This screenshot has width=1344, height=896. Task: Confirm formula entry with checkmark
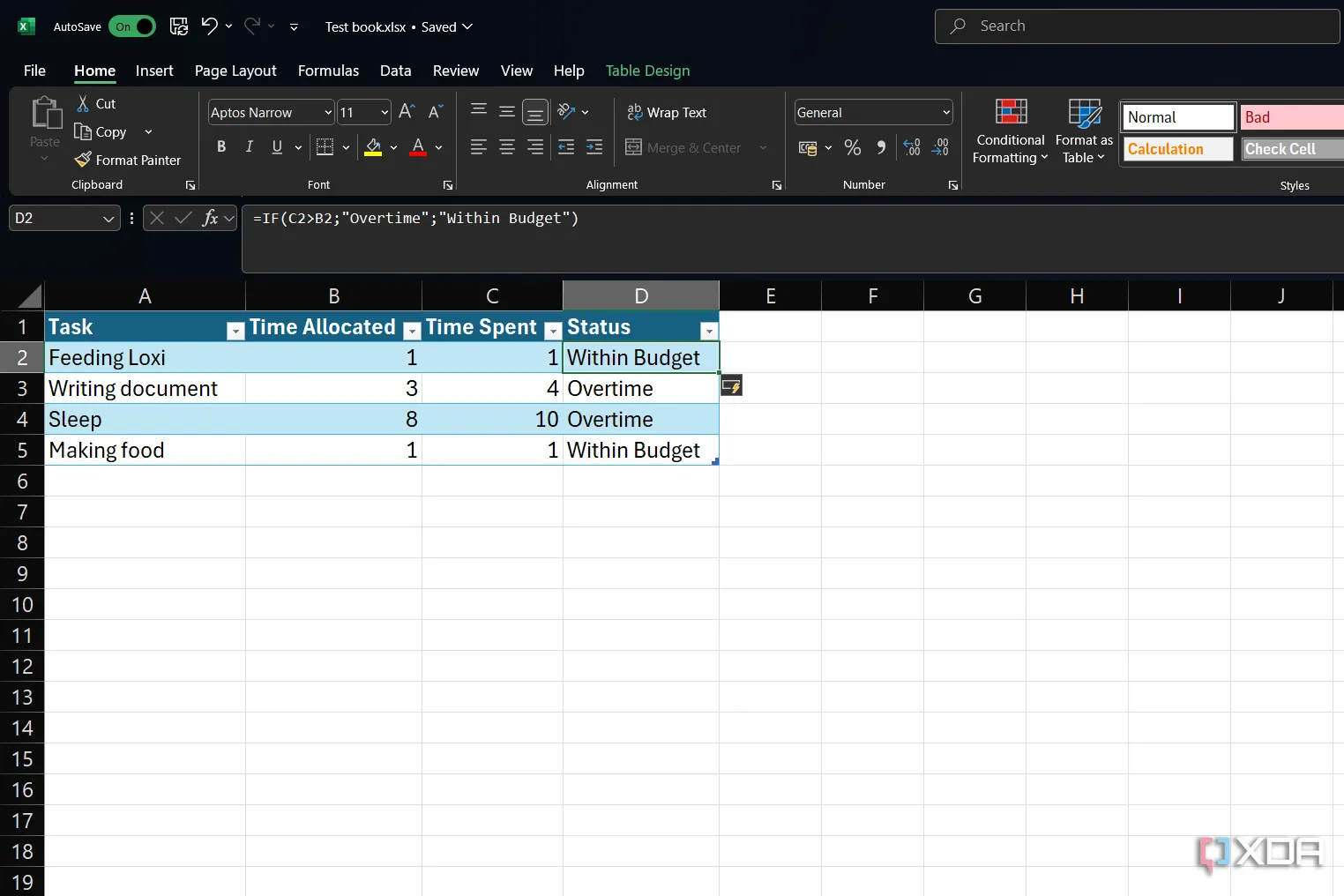coord(183,218)
